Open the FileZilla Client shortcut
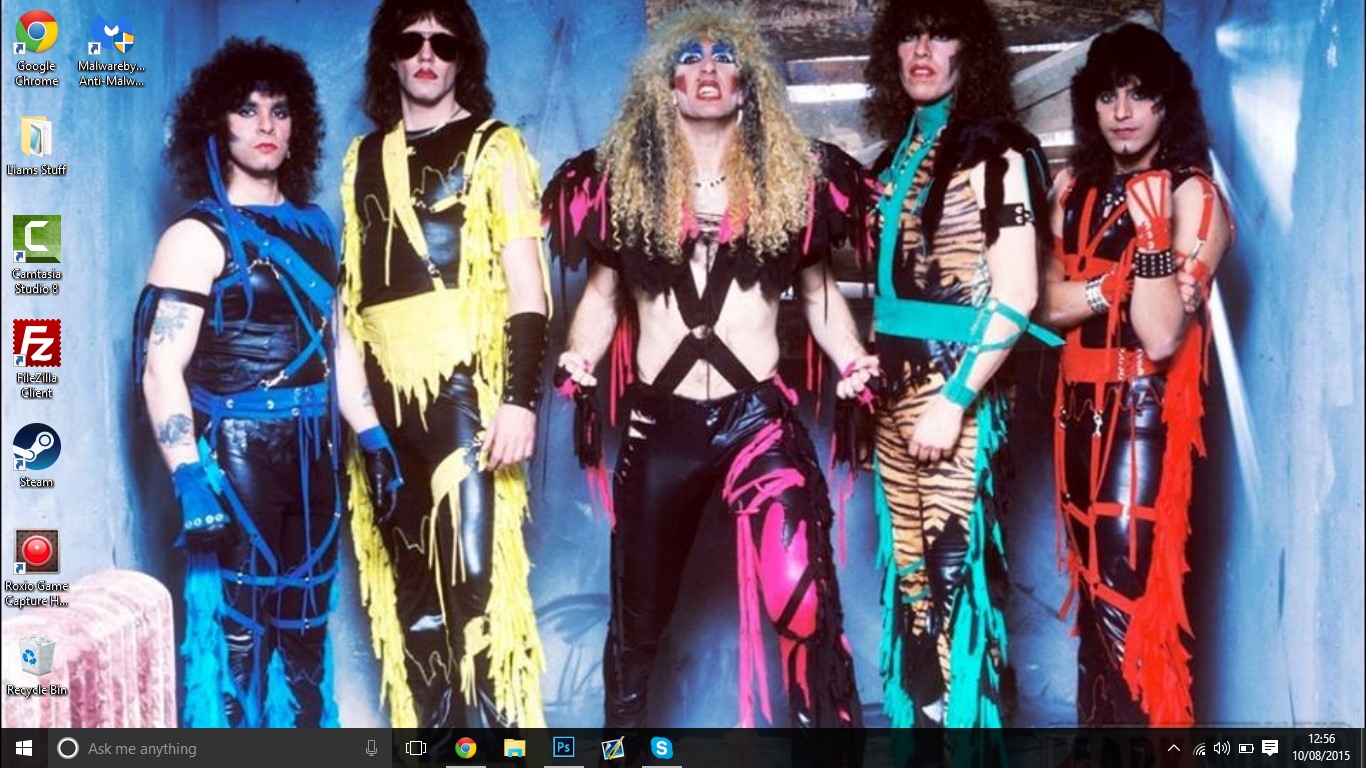1366x768 pixels. click(37, 358)
